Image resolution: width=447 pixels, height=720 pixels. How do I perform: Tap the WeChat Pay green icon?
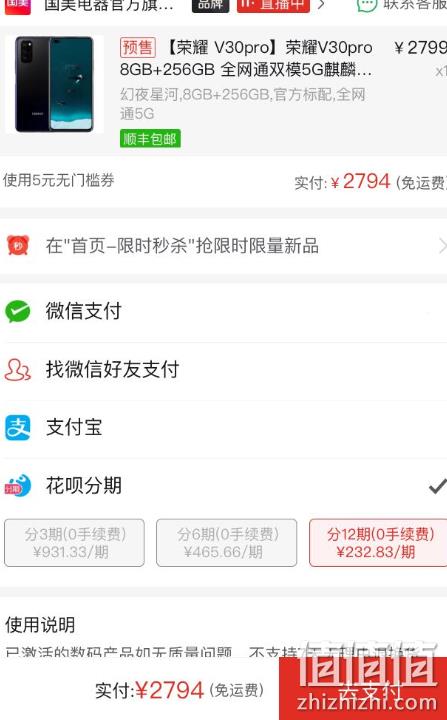17,311
